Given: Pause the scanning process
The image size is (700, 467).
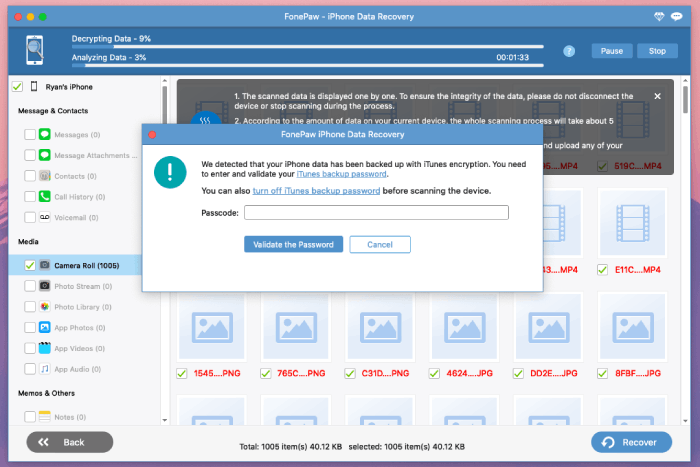Looking at the screenshot, I should [612, 51].
